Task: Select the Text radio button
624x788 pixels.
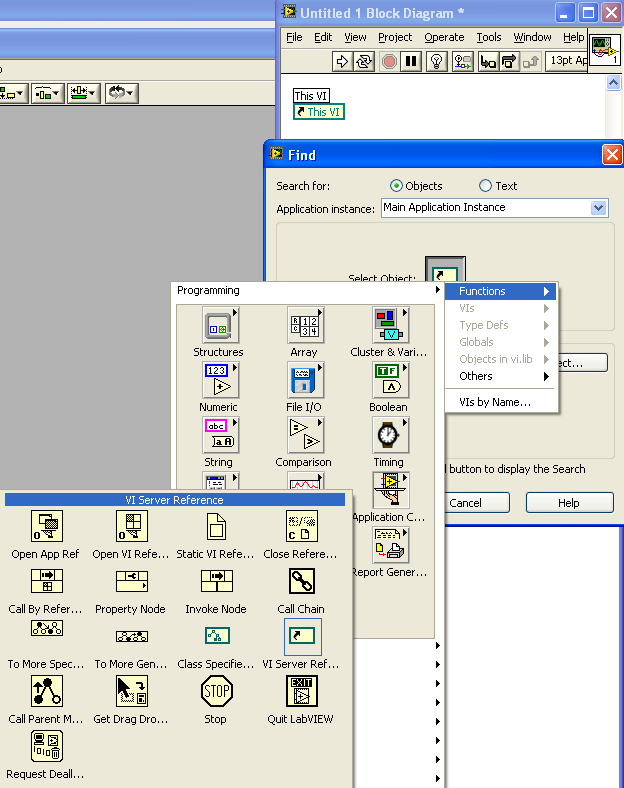Action: (x=485, y=186)
